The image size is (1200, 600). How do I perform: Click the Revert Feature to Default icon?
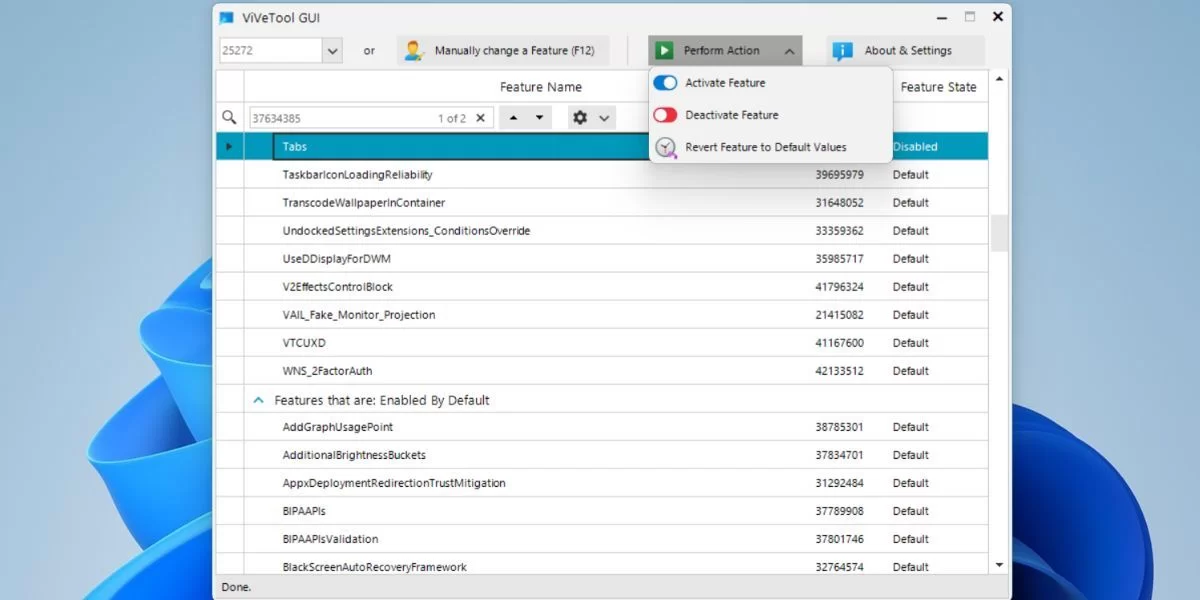tap(663, 146)
